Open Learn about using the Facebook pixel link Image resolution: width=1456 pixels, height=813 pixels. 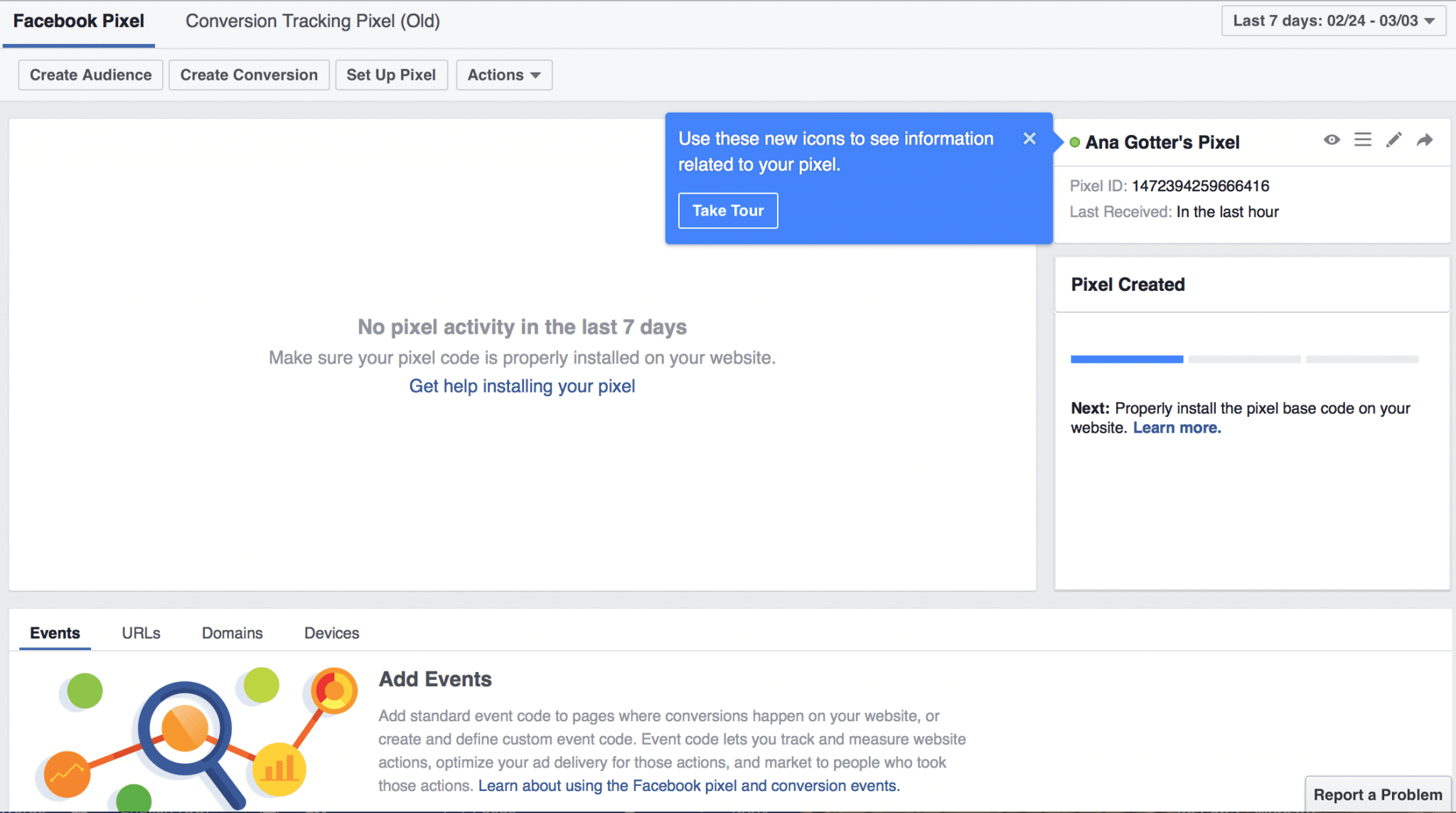click(689, 786)
